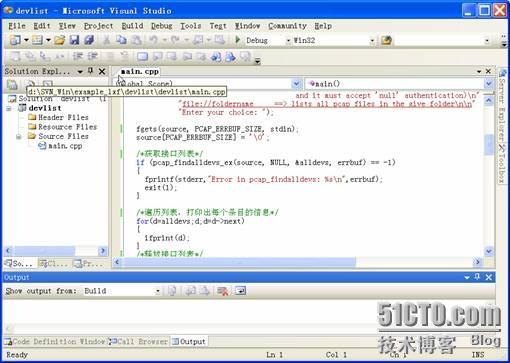Open the Solution Explorer window position dropdown
The height and width of the screenshot is (363, 510).
click(80, 71)
